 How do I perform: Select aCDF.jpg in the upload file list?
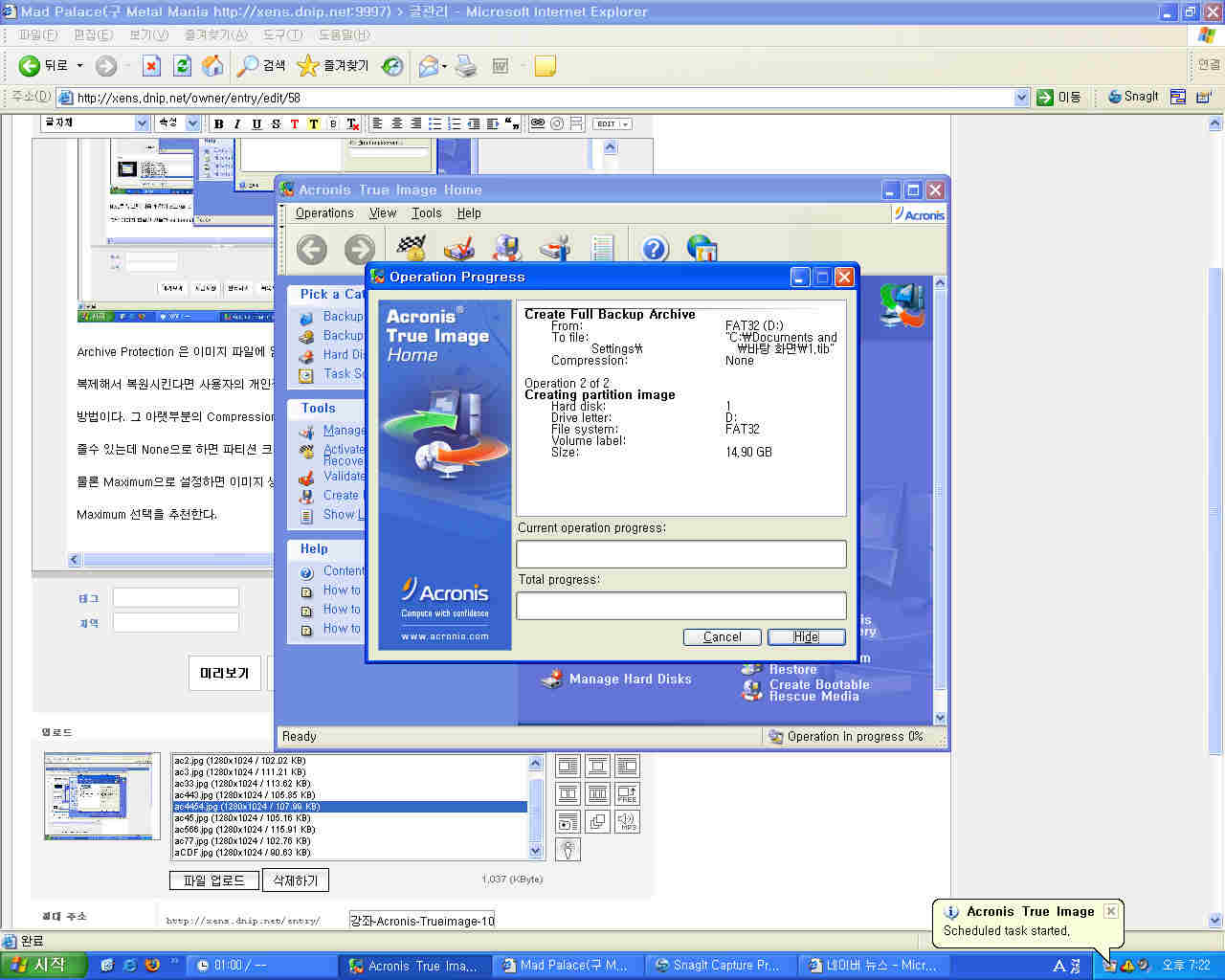click(x=349, y=853)
